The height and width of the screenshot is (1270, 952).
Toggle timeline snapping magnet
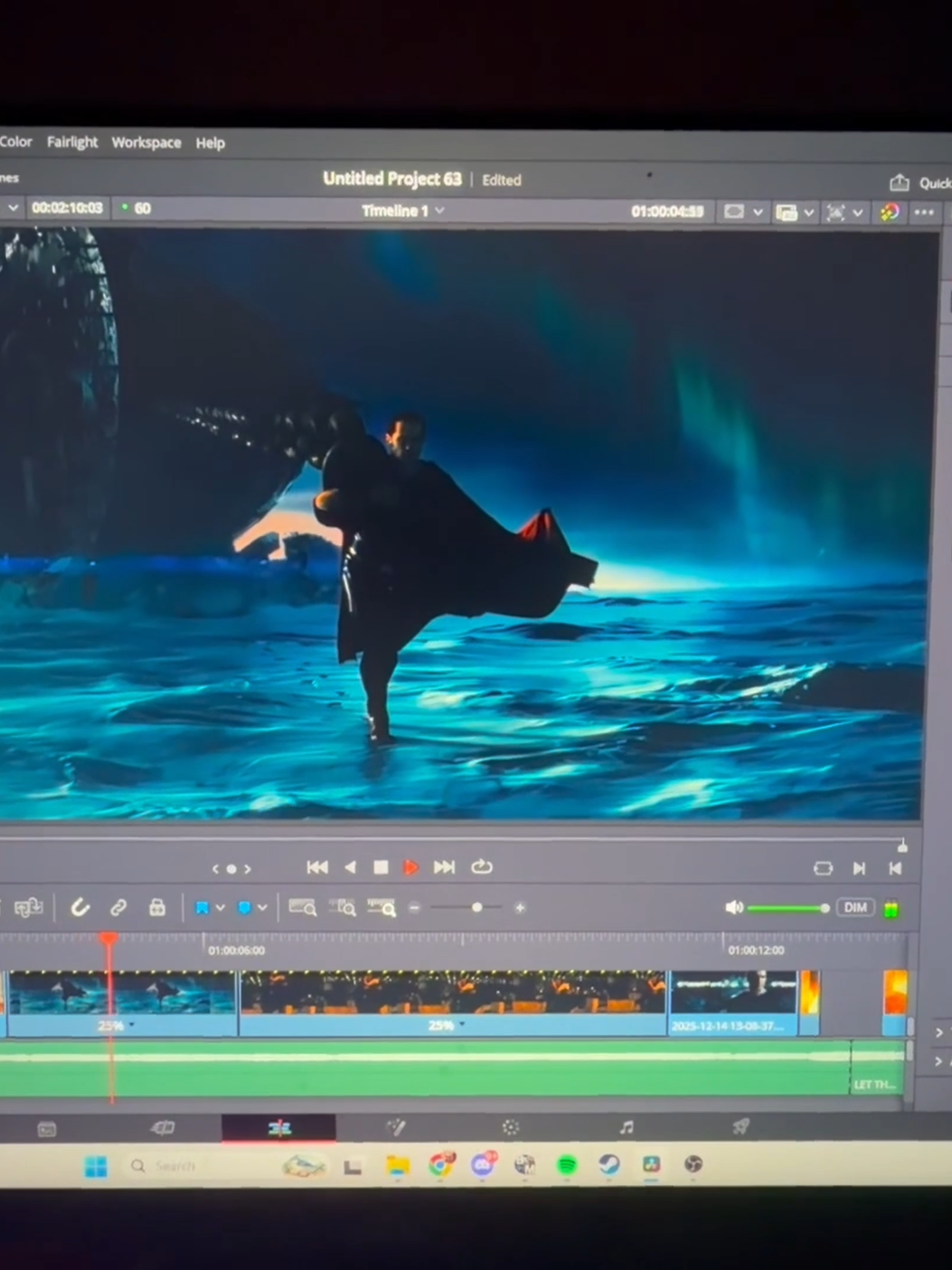tap(80, 907)
